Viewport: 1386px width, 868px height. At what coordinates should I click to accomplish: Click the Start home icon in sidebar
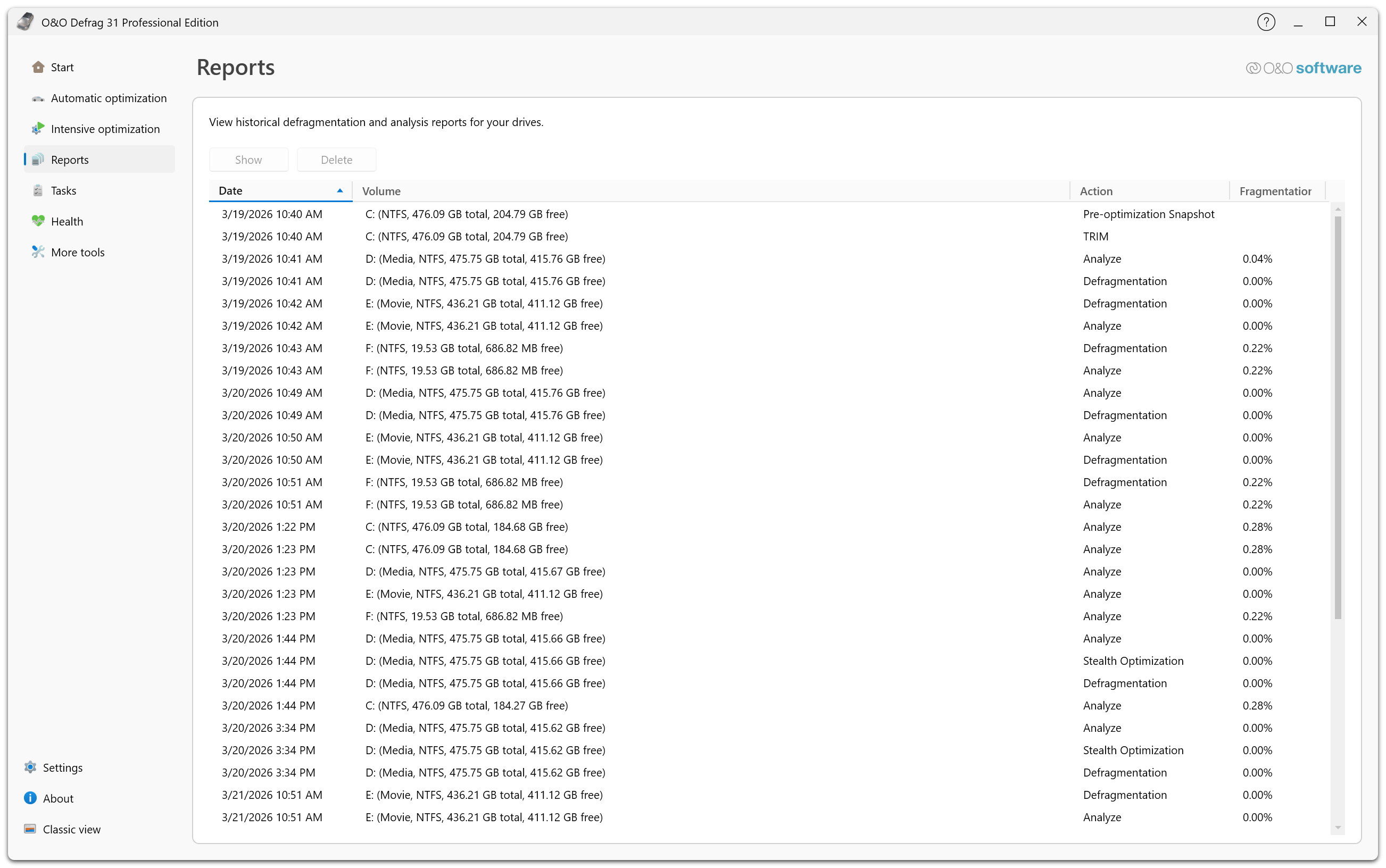click(38, 67)
